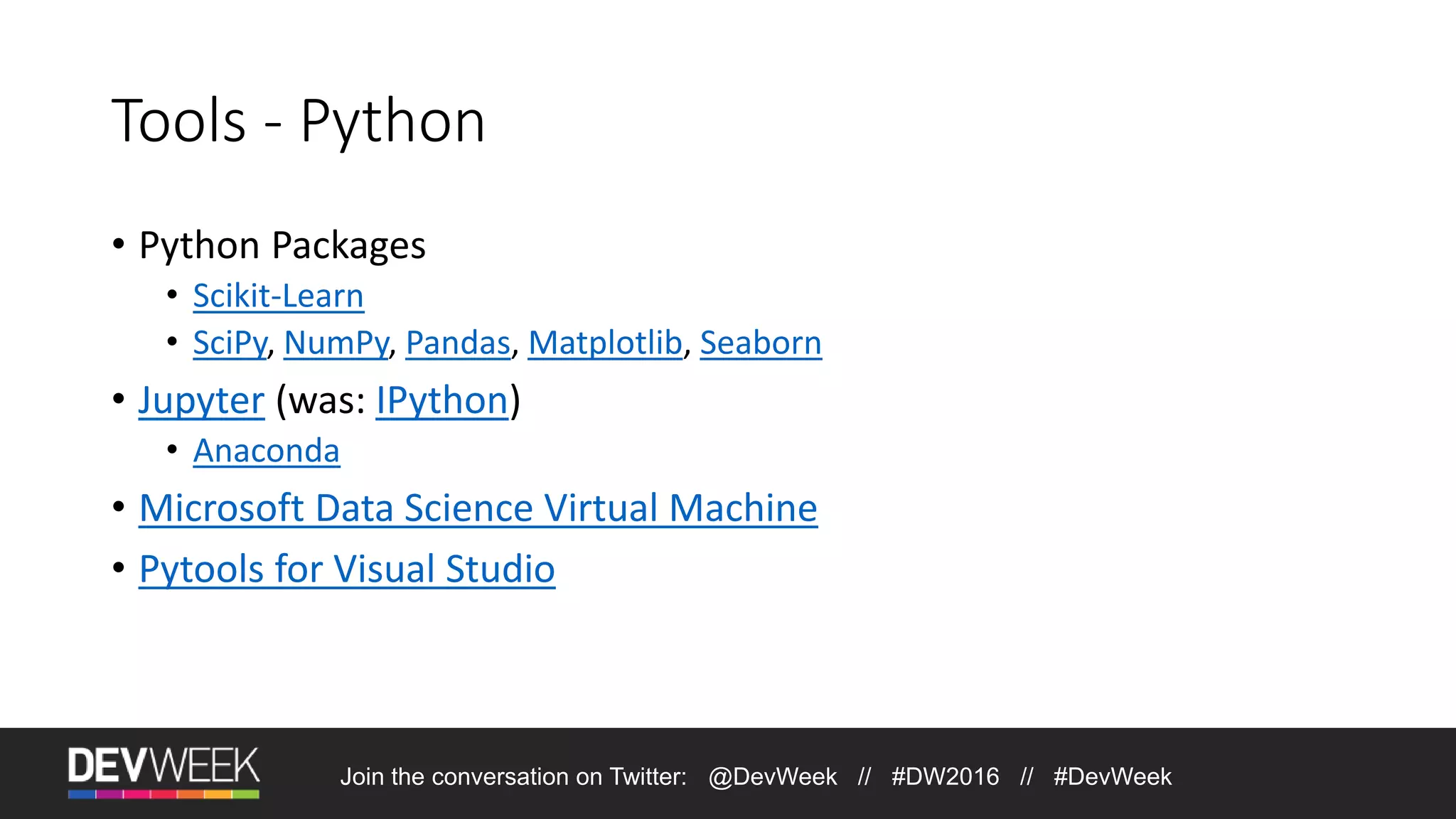Click the Jupyter hyperlink
1456x819 pixels.
pyautogui.click(x=201, y=400)
